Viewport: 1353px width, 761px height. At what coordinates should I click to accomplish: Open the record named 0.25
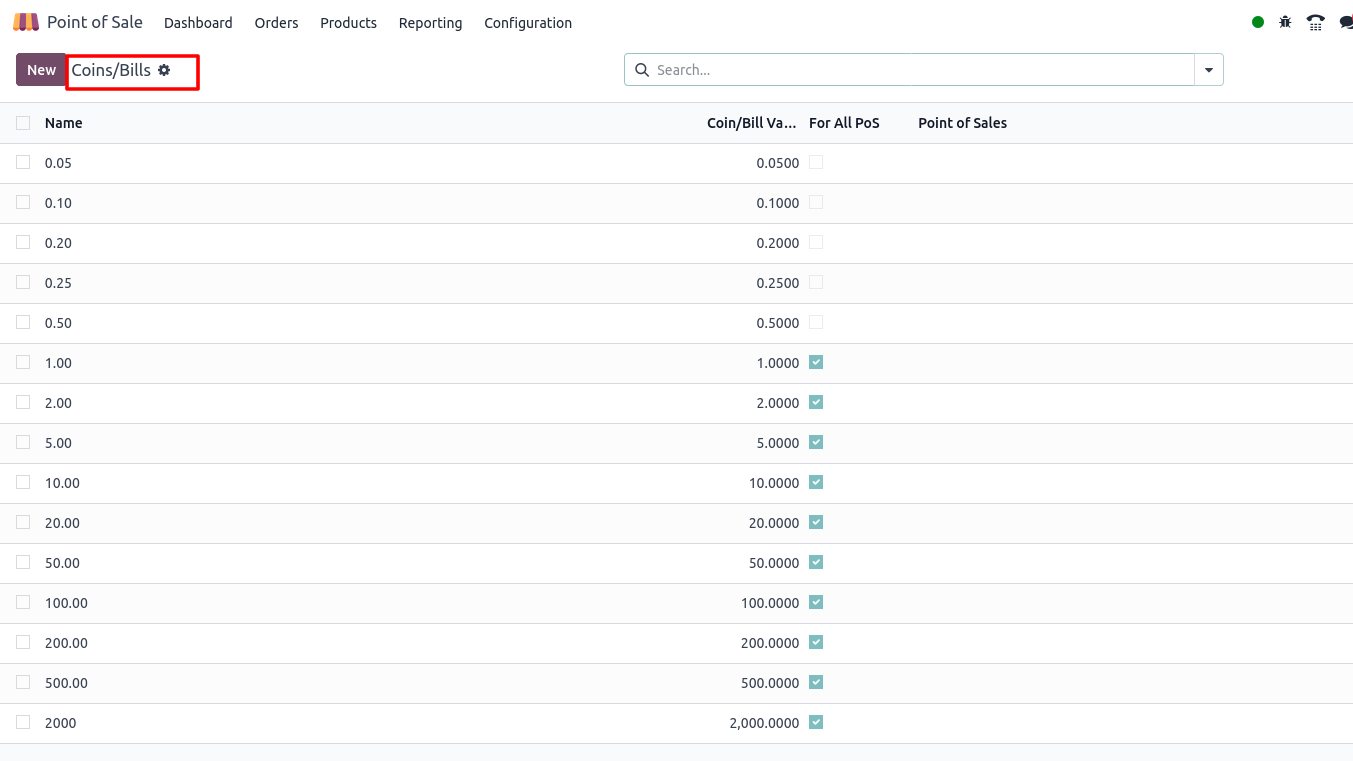(58, 283)
